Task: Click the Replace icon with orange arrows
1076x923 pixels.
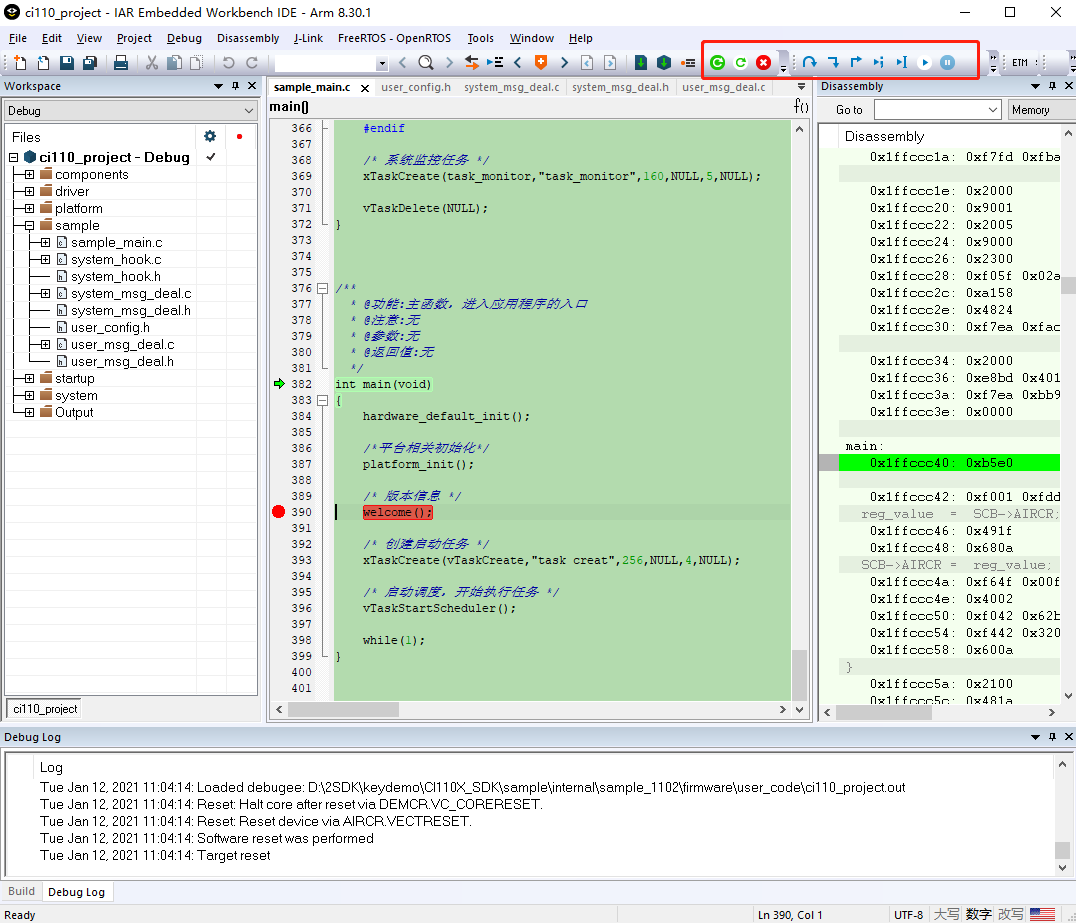Action: coord(471,63)
